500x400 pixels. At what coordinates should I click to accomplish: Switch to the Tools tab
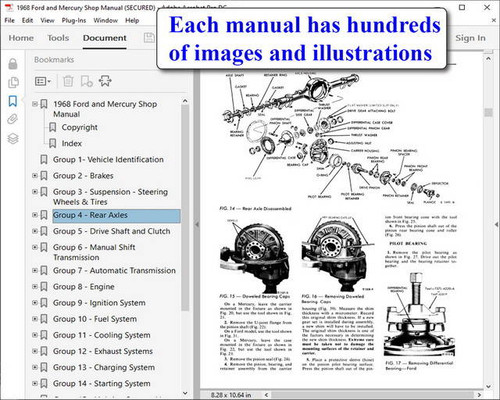click(x=58, y=38)
